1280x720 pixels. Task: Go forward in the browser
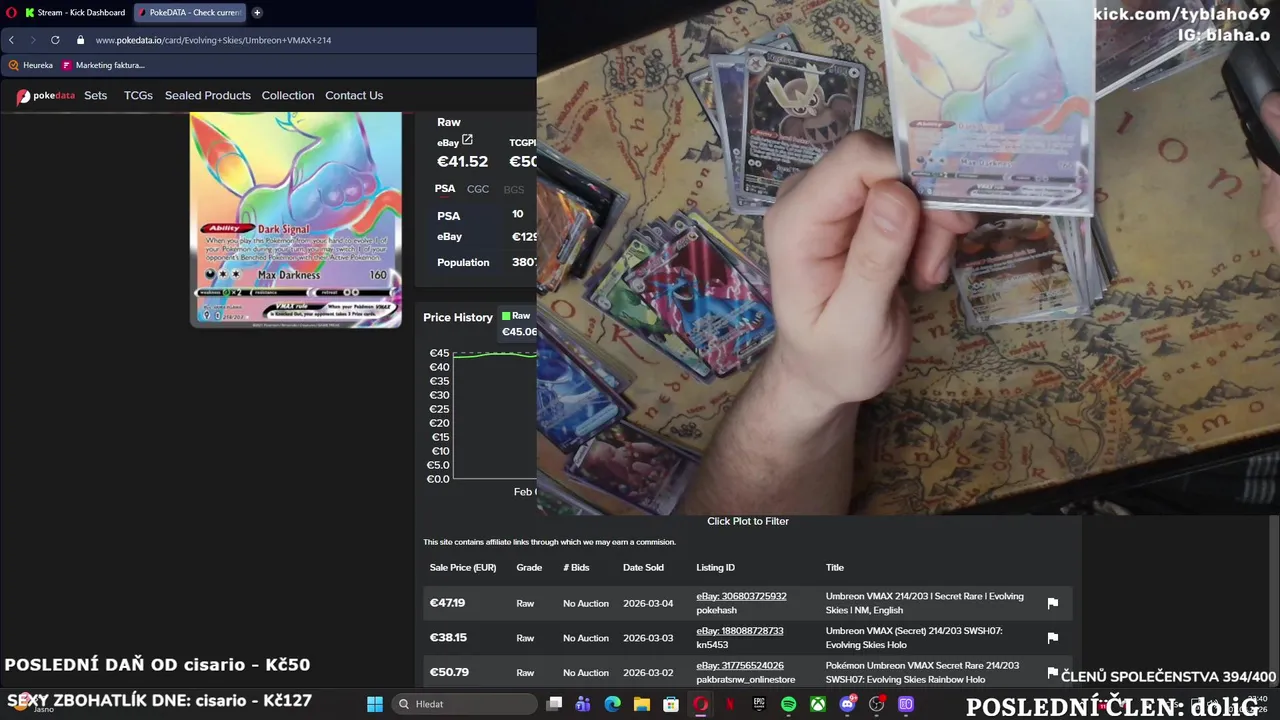33,40
